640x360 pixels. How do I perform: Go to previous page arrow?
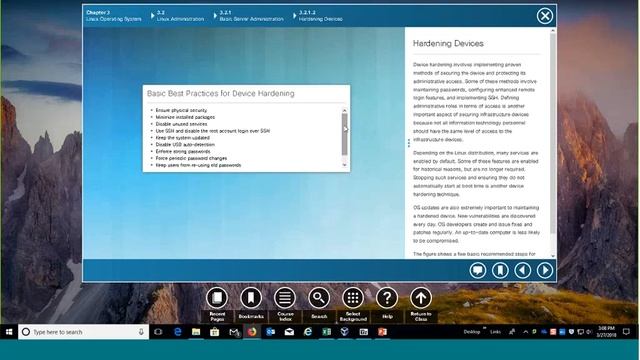point(522,270)
